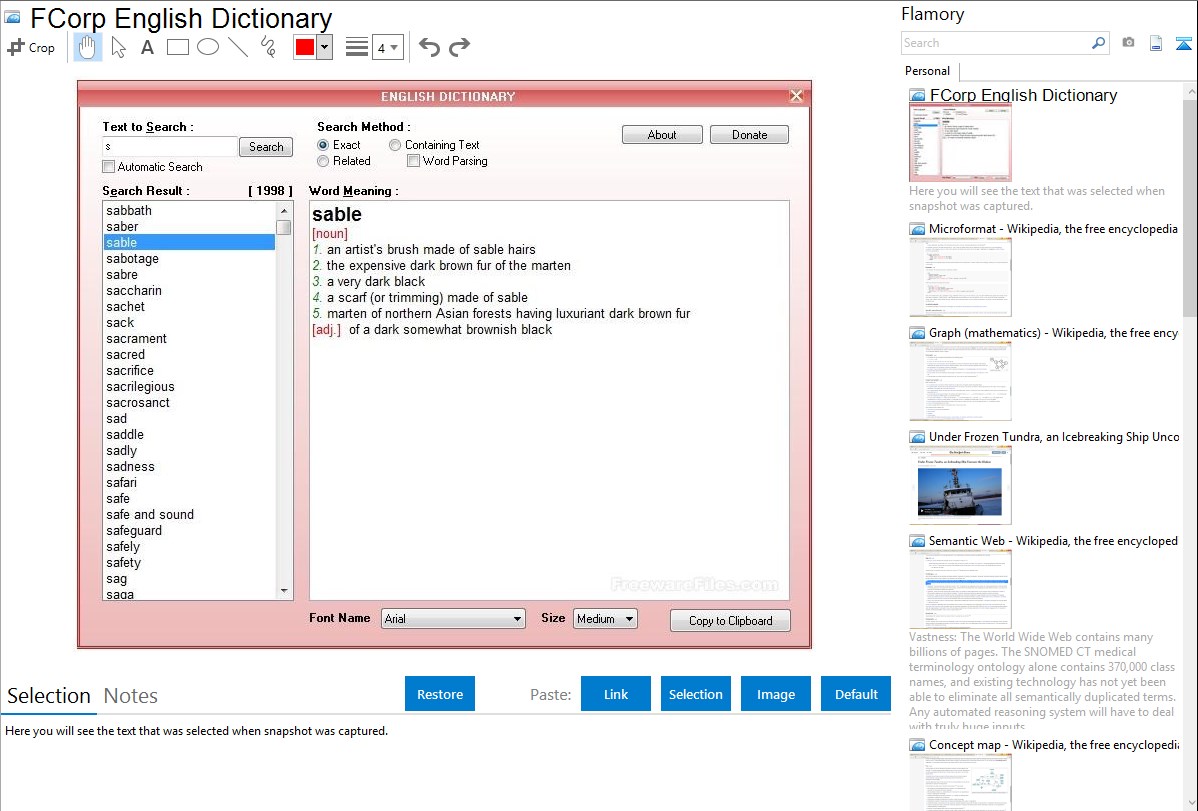Open the Semantic Web snapshot thumbnail

click(x=960, y=589)
